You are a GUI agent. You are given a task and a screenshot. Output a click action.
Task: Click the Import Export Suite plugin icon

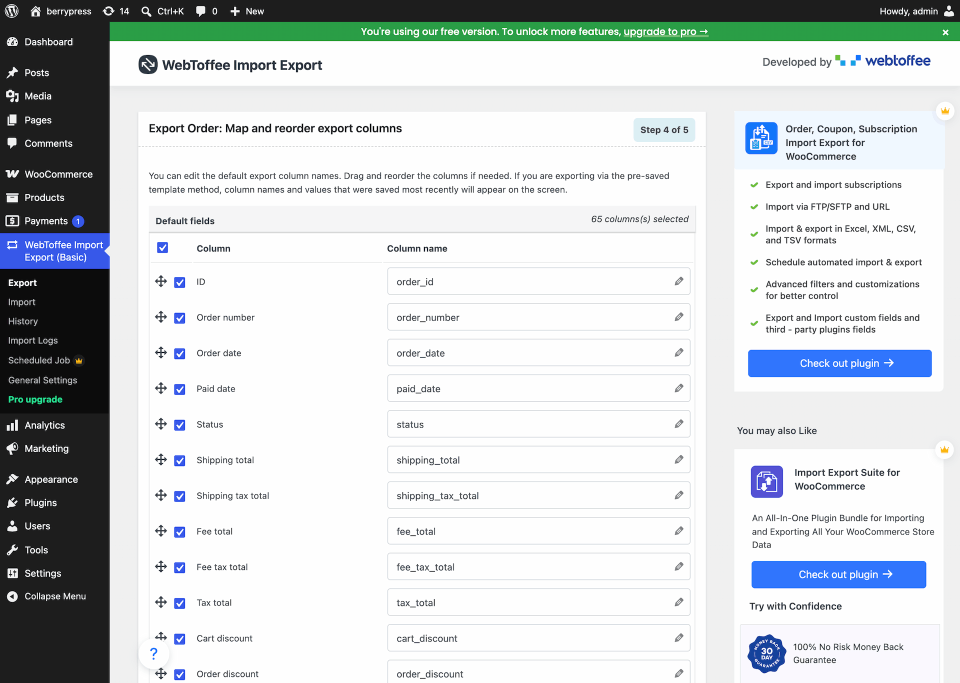[x=767, y=482]
